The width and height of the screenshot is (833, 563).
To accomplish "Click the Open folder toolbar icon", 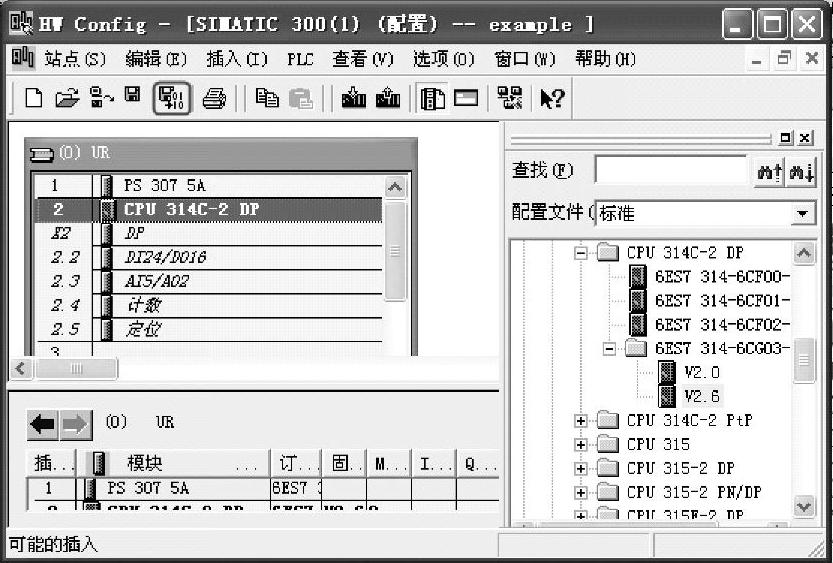I will [x=67, y=98].
